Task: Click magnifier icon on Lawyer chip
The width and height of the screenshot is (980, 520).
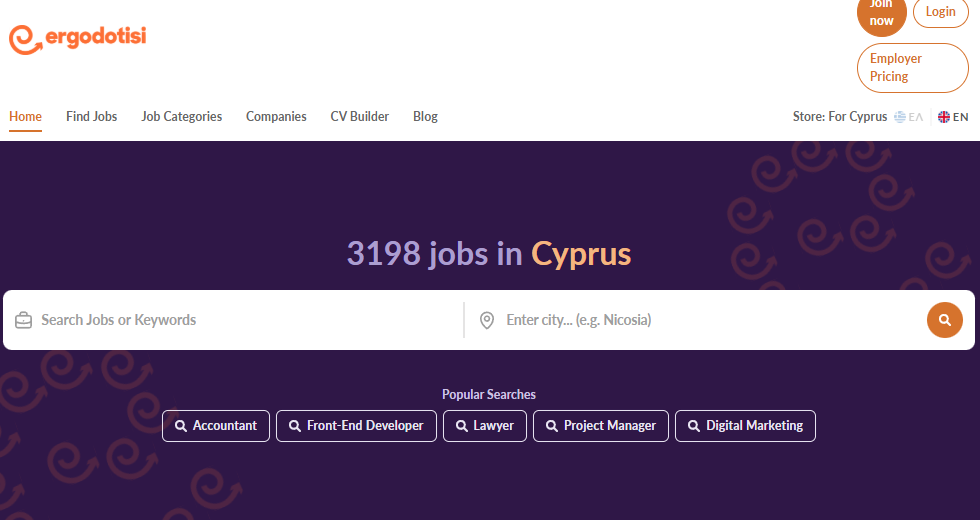Action: coord(462,426)
